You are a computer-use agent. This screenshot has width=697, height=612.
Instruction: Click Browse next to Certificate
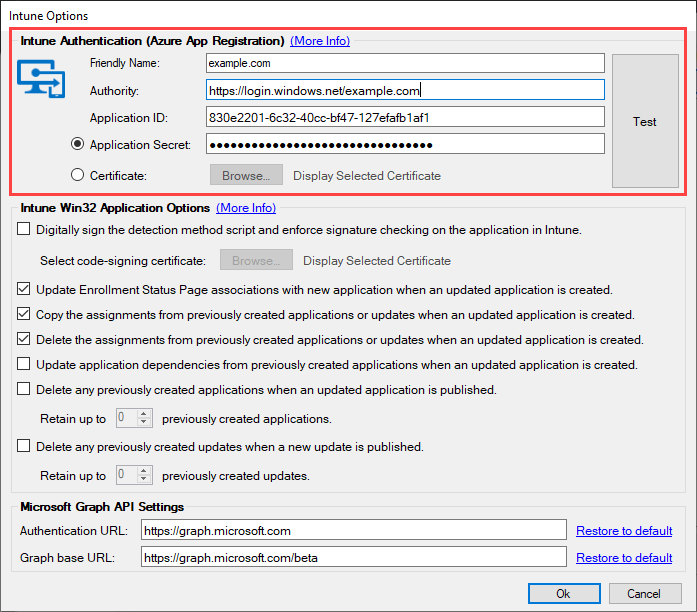[246, 175]
